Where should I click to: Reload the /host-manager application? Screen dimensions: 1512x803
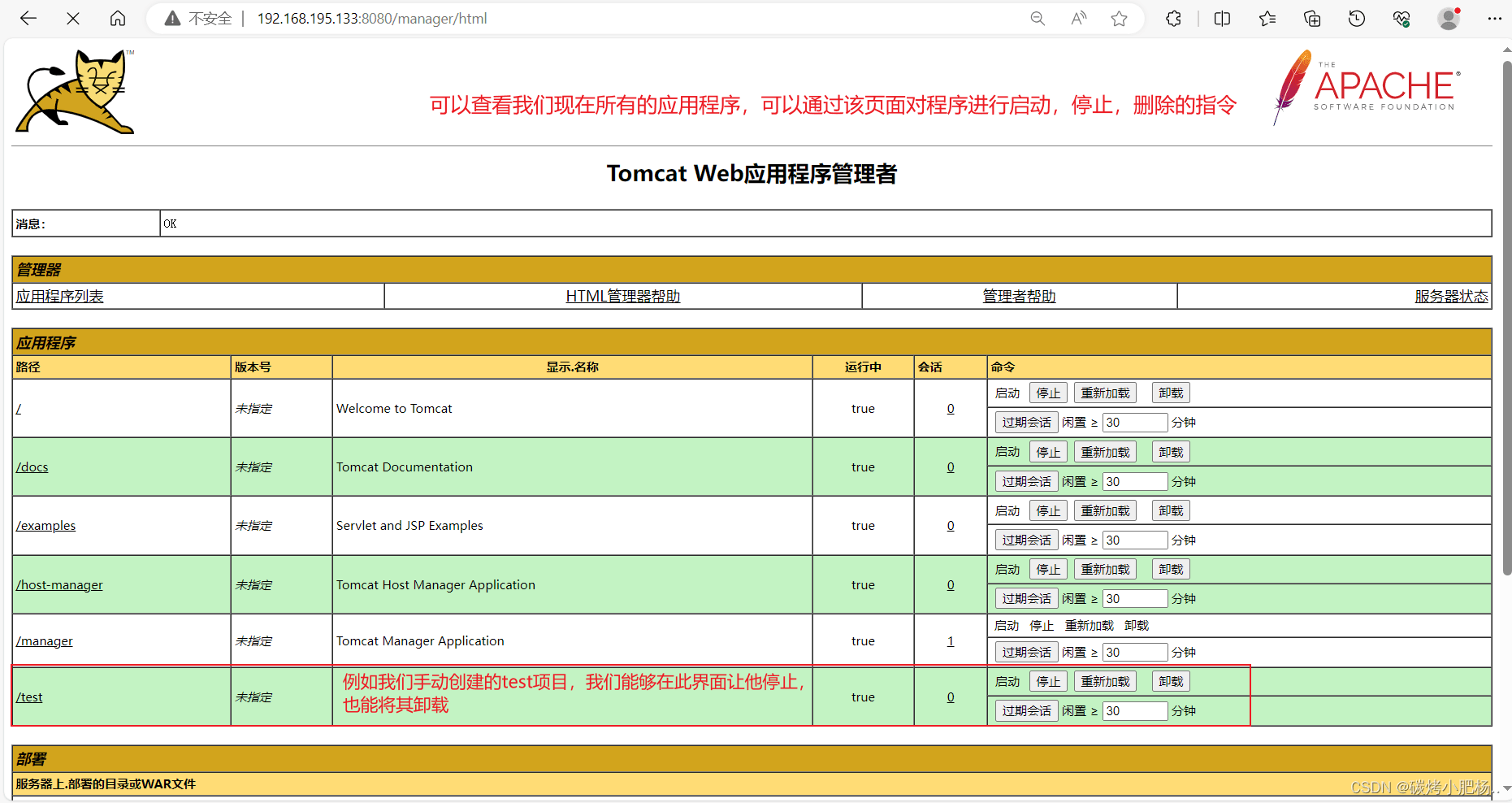pyautogui.click(x=1105, y=570)
